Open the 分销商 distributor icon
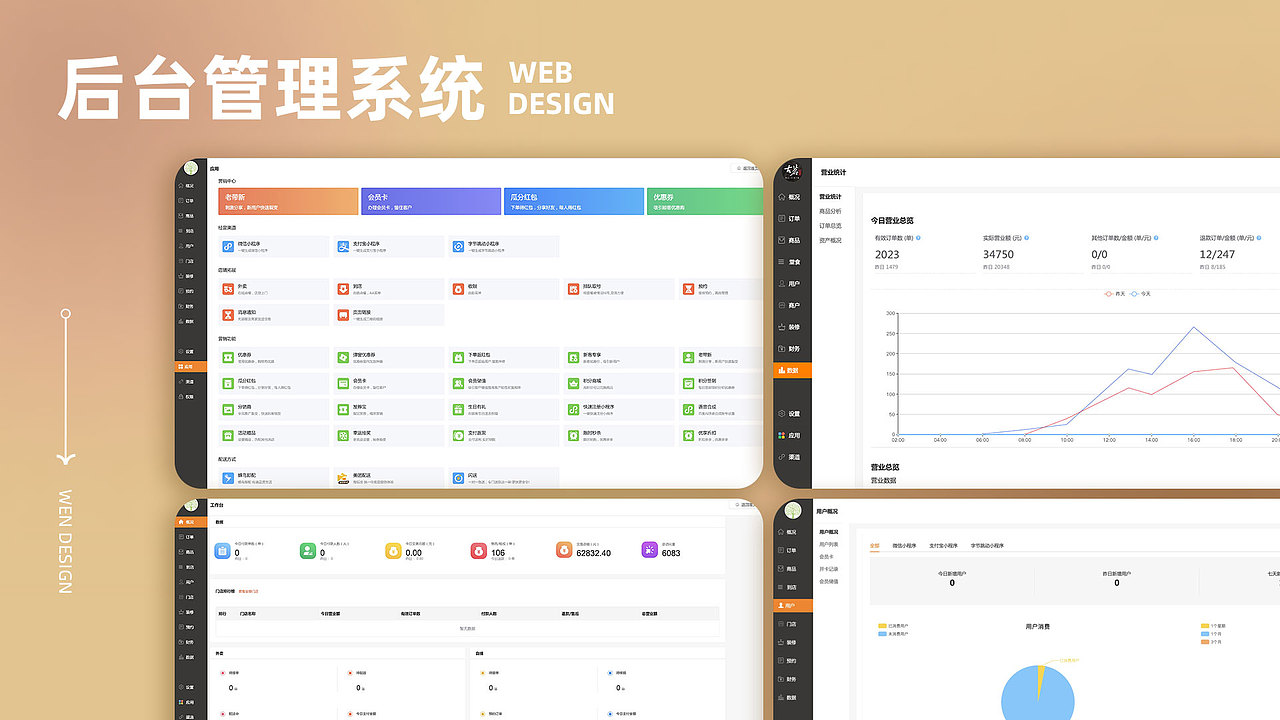 pos(228,410)
